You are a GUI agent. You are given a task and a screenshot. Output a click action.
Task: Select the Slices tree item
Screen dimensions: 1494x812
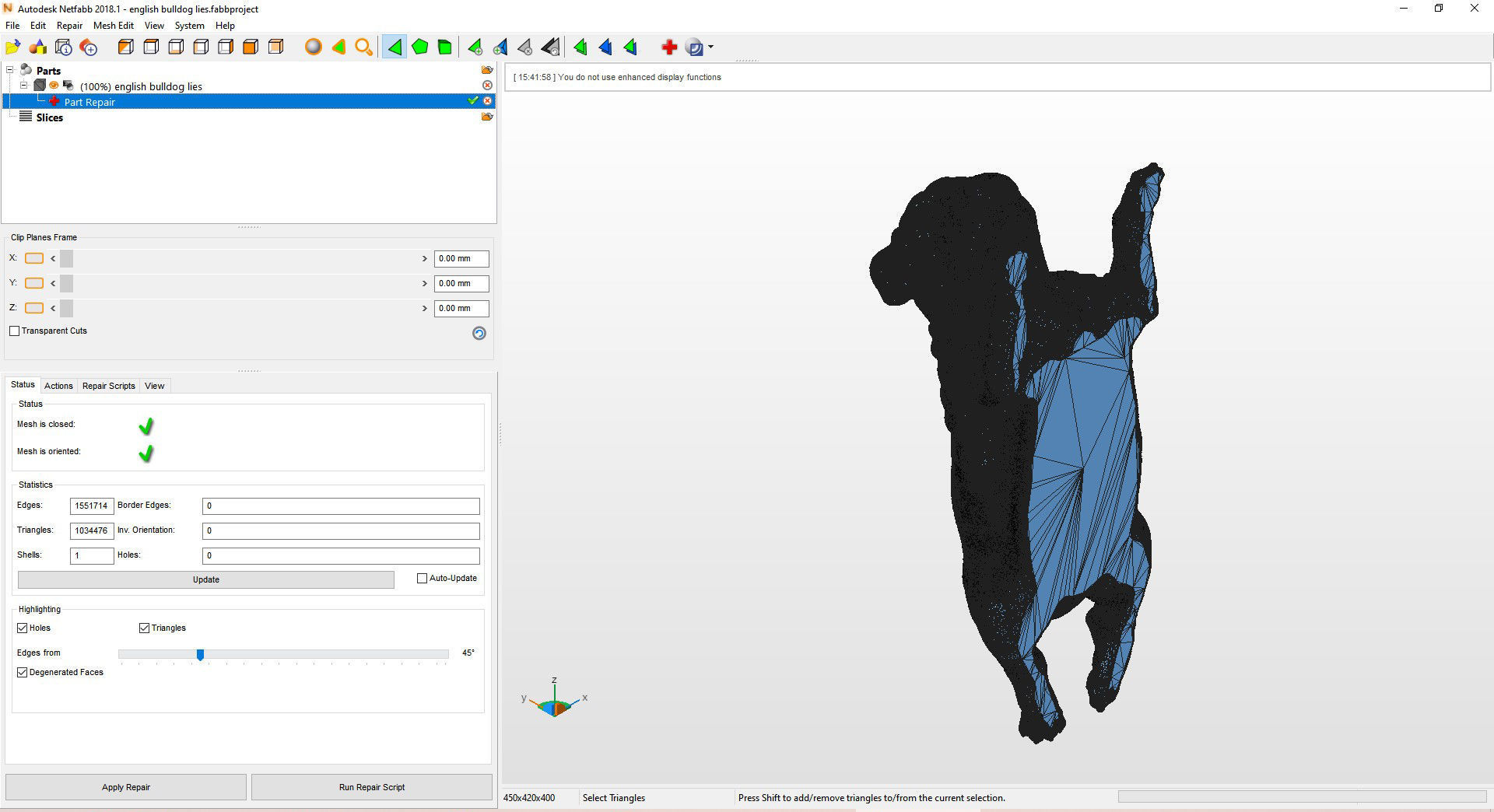[x=49, y=117]
